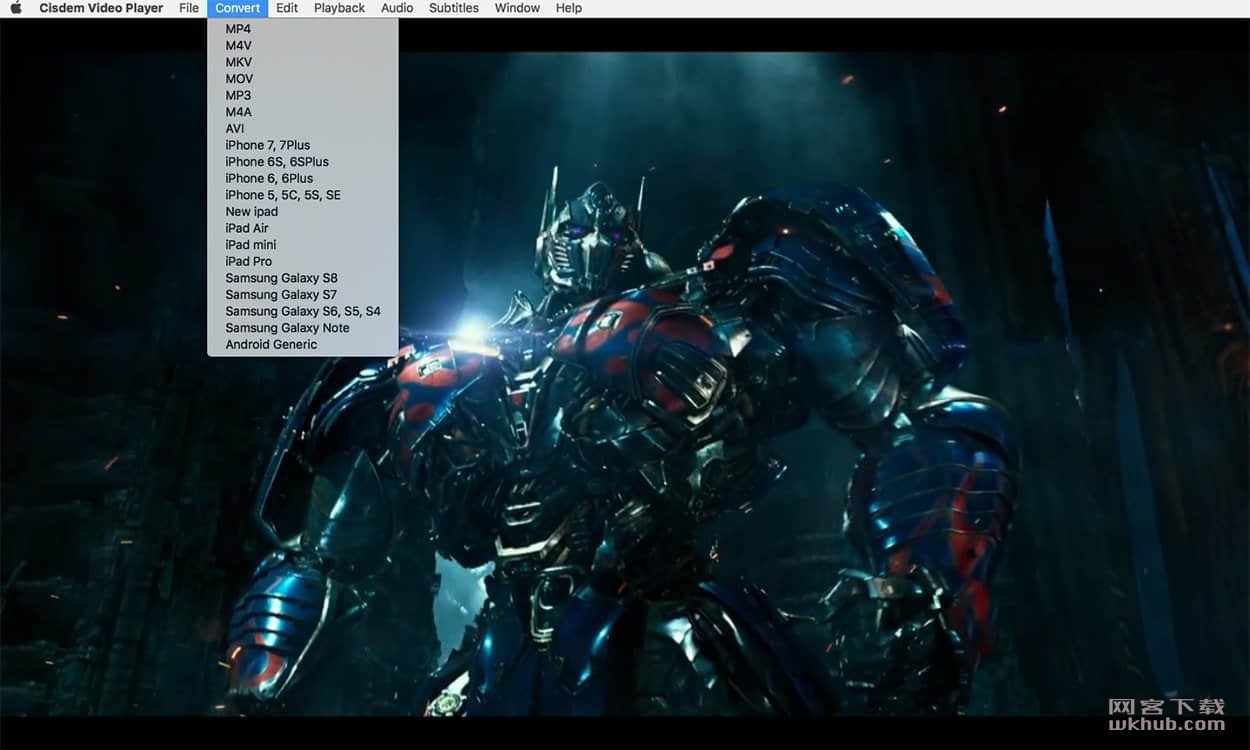Screen dimensions: 1250x750
Task: Close the open Convert menu
Action: [238, 8]
